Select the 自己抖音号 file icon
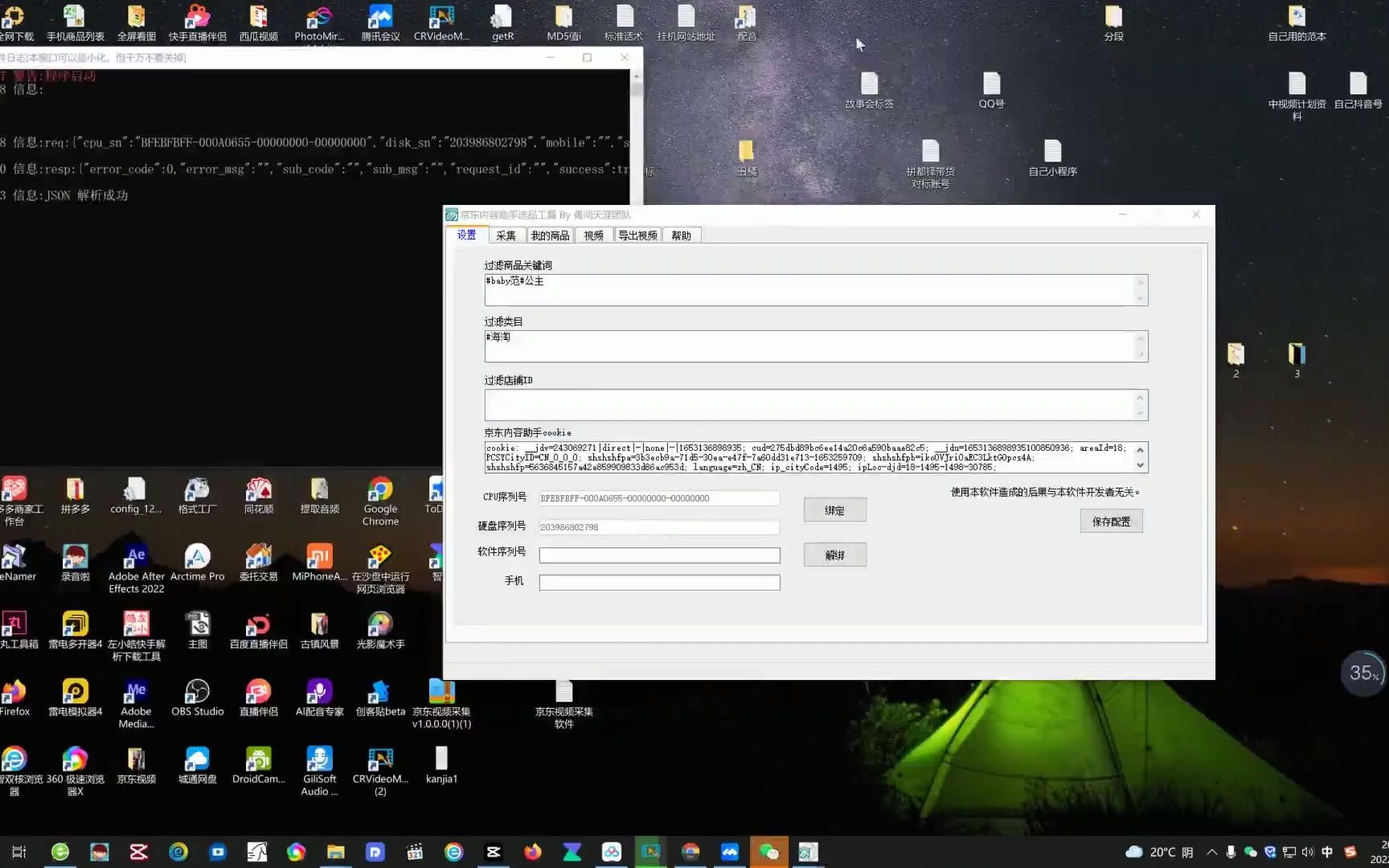 click(x=1358, y=90)
